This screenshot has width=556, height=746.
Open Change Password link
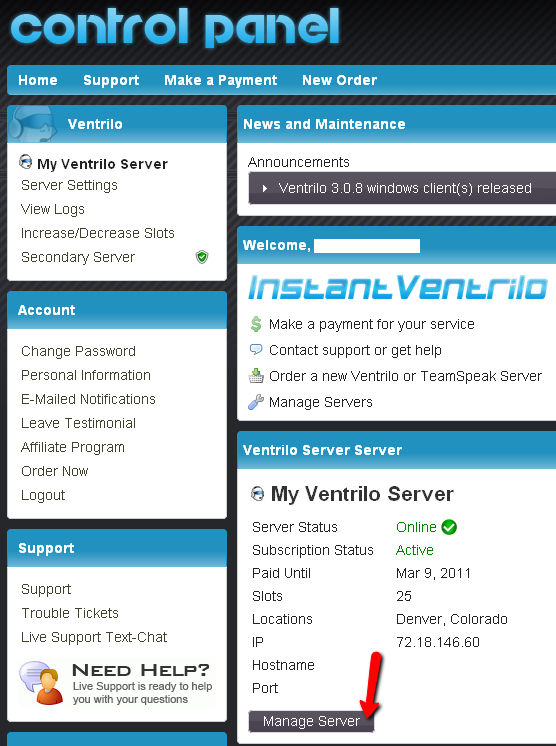(x=78, y=351)
